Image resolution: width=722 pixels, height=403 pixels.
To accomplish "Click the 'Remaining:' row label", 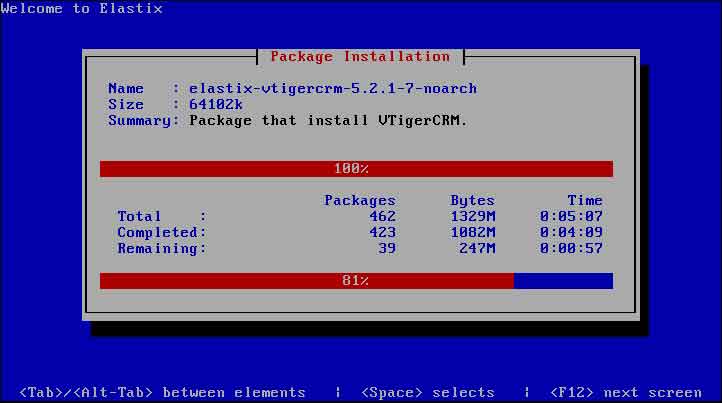I will point(162,248).
